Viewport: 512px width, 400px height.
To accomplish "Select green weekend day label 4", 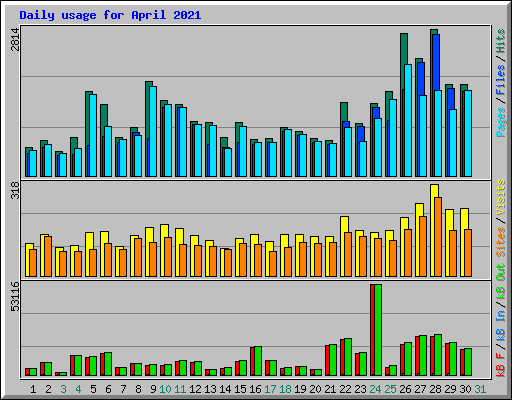I will pyautogui.click(x=78, y=389).
